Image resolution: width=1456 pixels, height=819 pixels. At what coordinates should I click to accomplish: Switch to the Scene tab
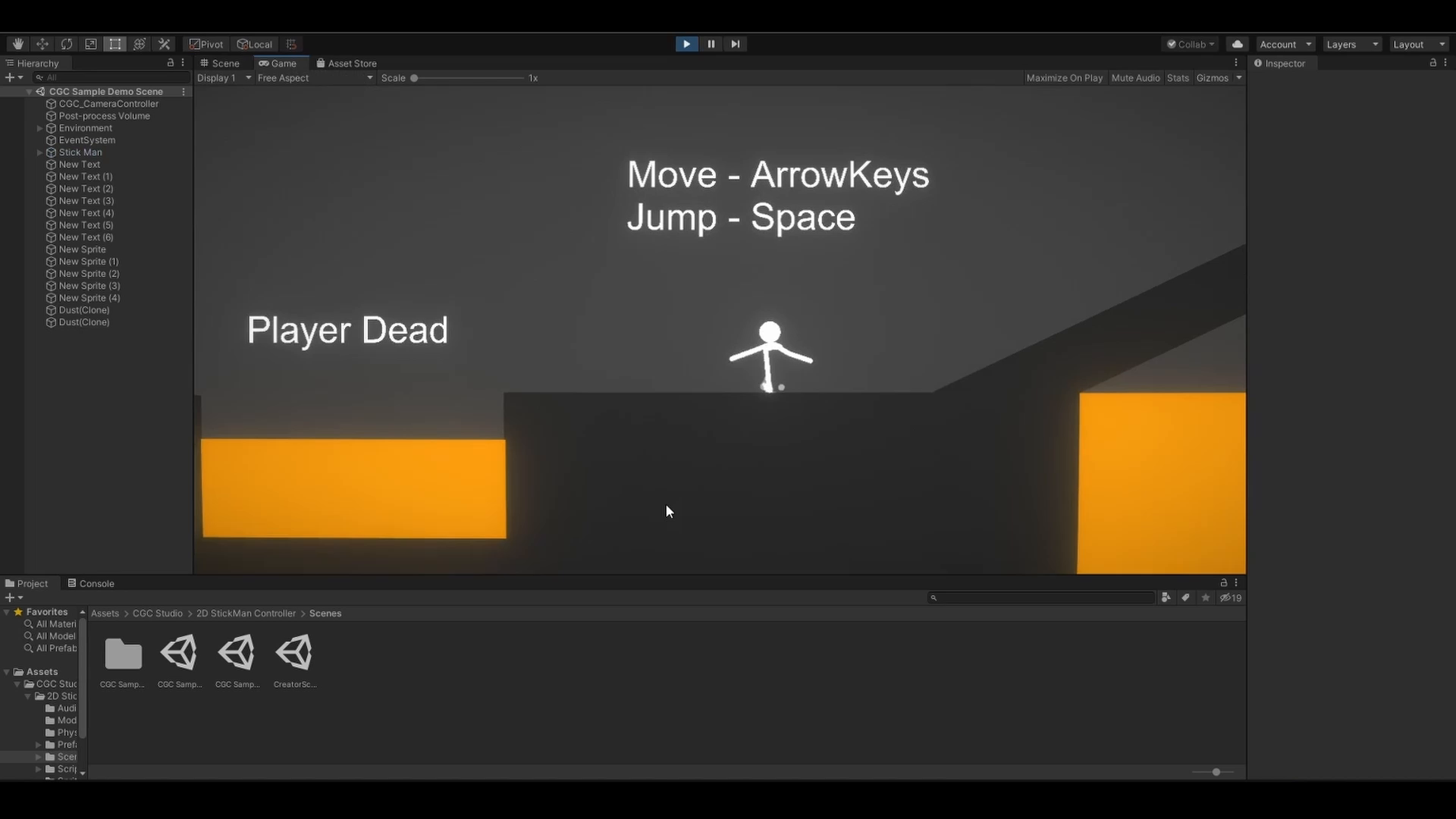pos(221,63)
